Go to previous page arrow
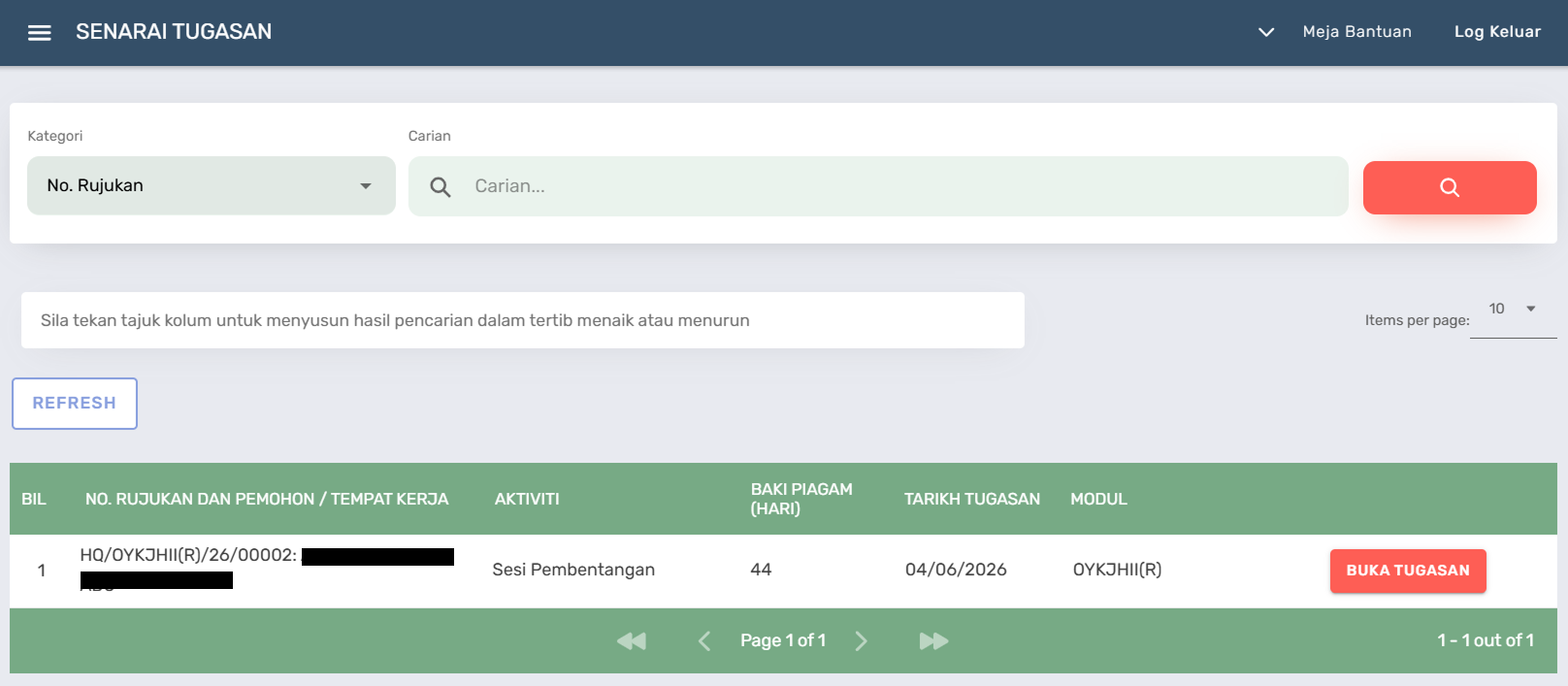 point(704,640)
